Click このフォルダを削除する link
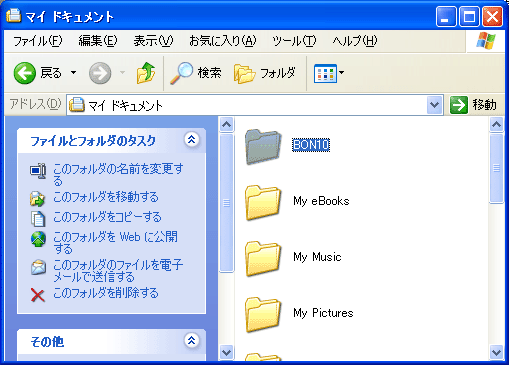This screenshot has height=365, width=509. pos(106,293)
